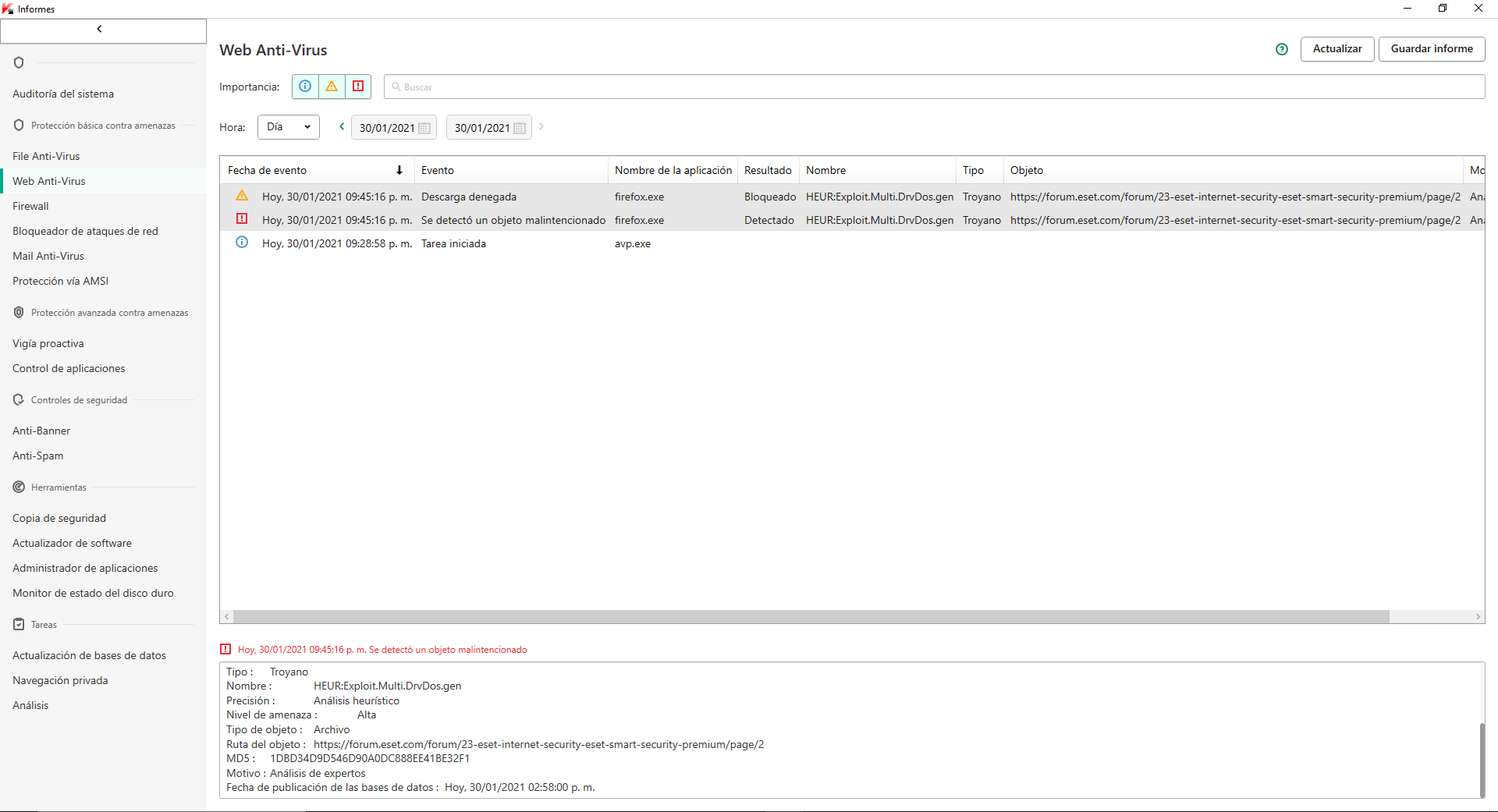Click the Tareas section icon
The height and width of the screenshot is (812, 1498).
click(x=19, y=624)
